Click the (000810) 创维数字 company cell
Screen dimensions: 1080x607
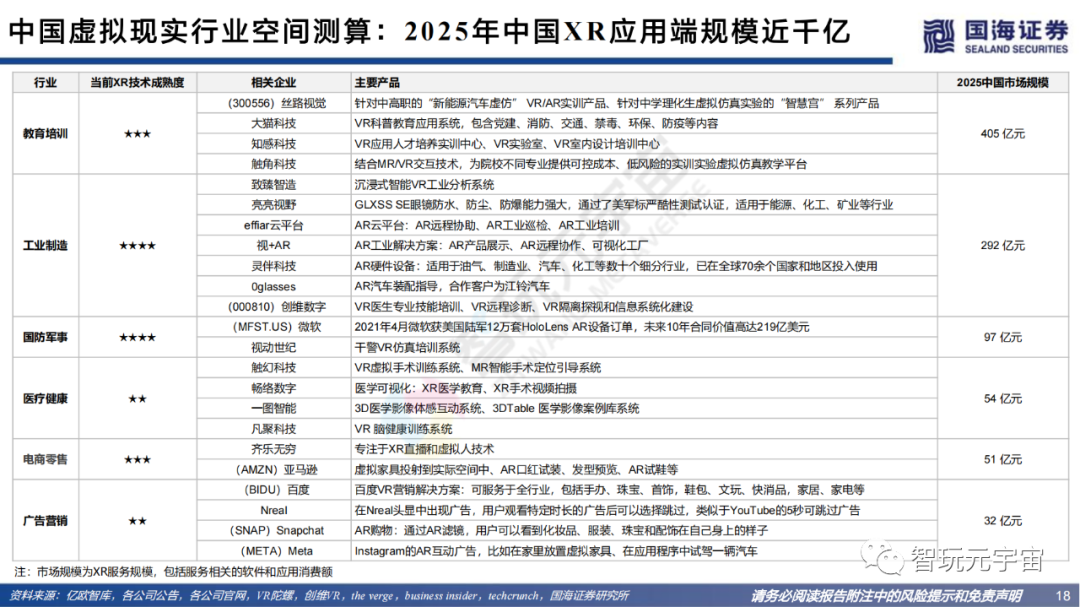273,307
